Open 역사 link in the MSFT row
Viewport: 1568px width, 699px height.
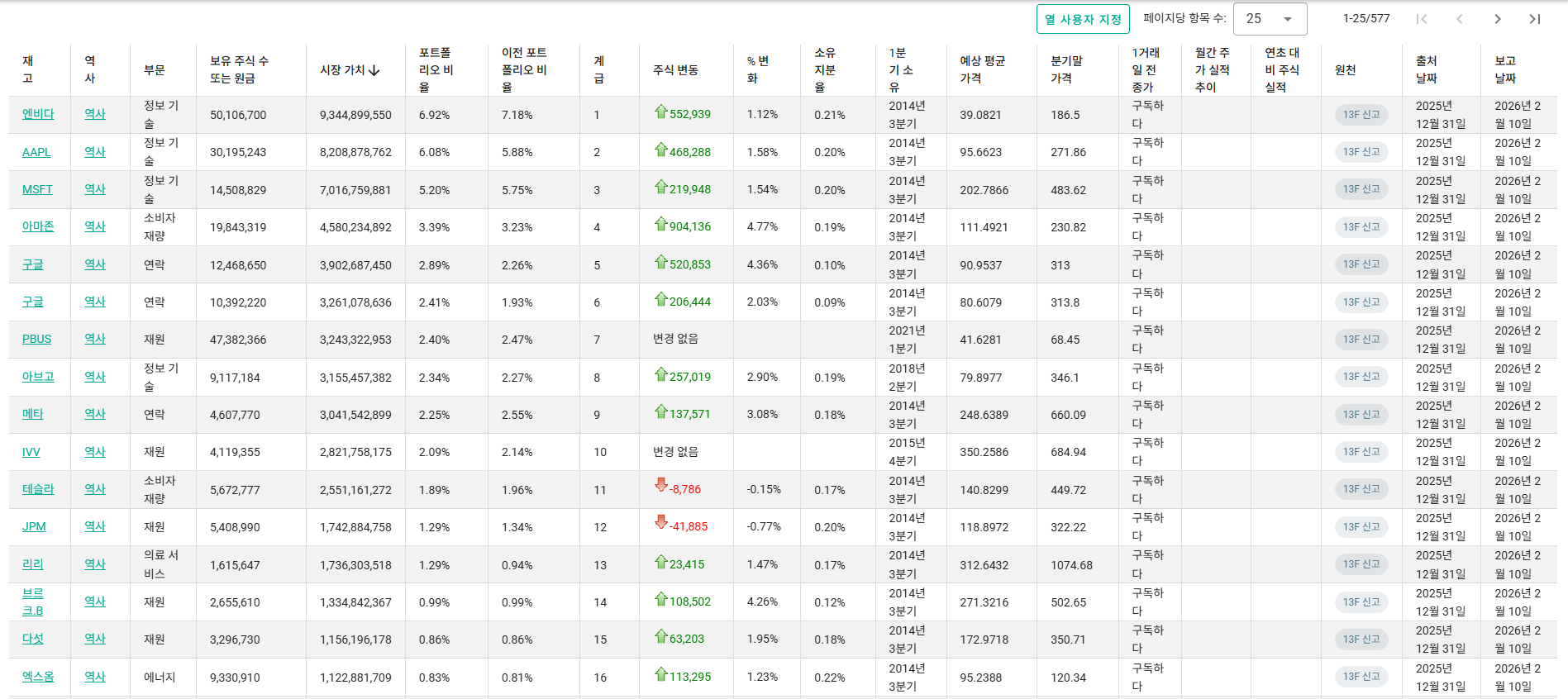[95, 189]
